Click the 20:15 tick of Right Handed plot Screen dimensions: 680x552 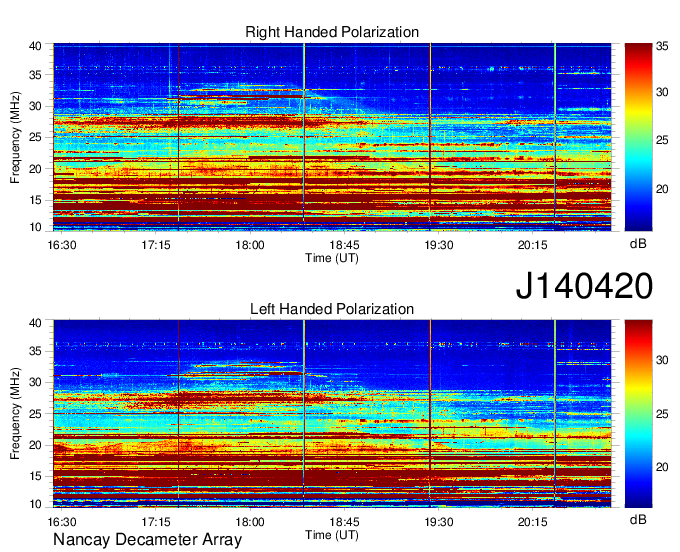pos(533,245)
